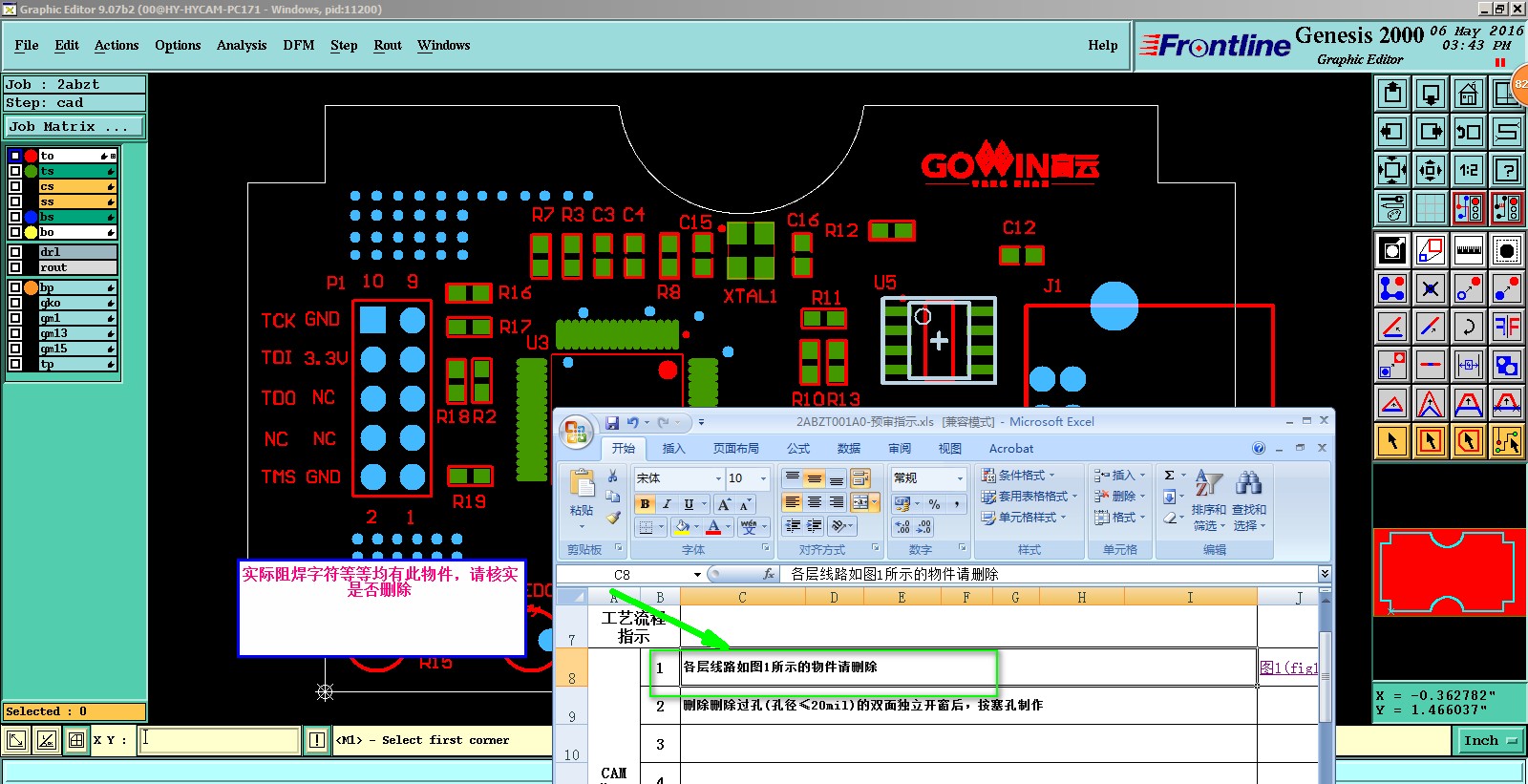
Task: Click the pan-down arrow icon in Genesis toolbar
Action: tap(1431, 94)
